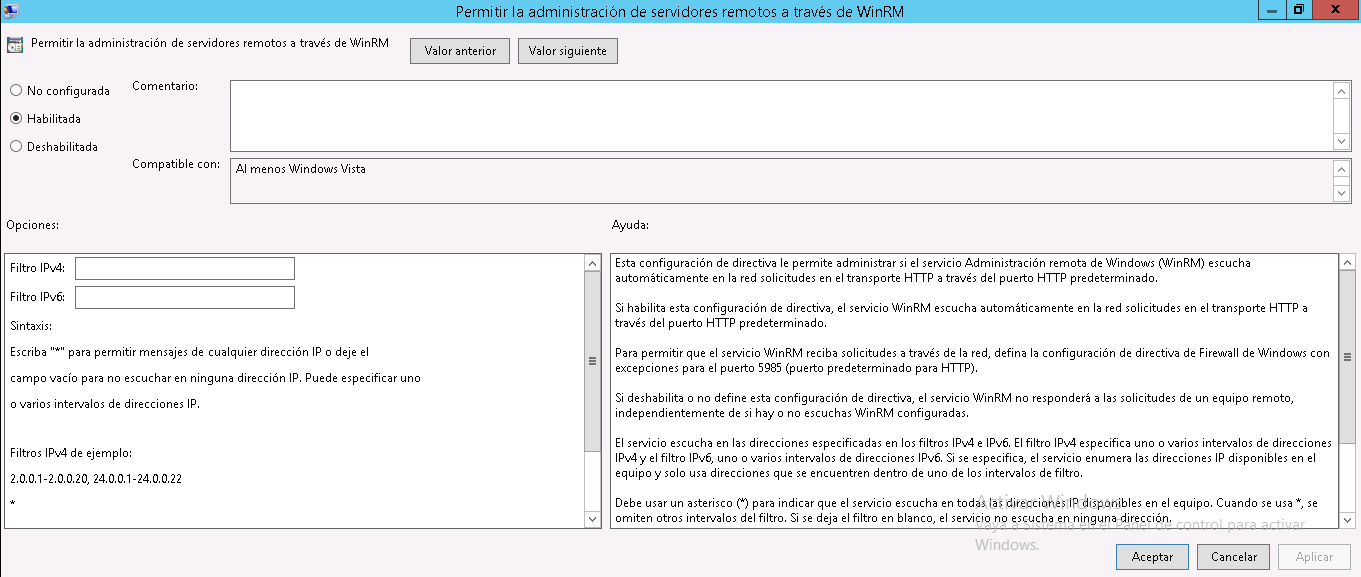
Task: Click the "Filtro IPv6:" label
Action: point(38,297)
